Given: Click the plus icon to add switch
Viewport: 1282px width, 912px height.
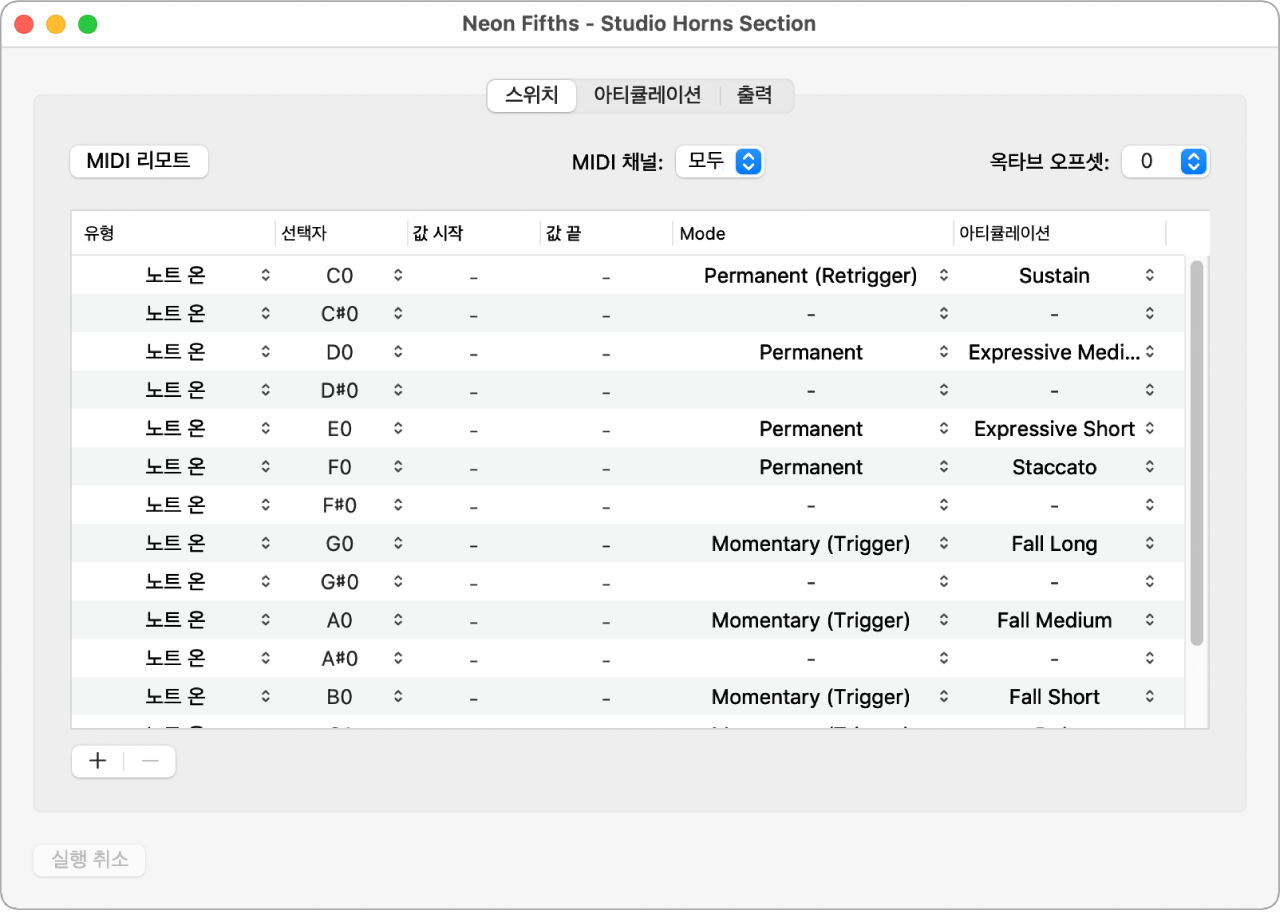Looking at the screenshot, I should [x=98, y=762].
